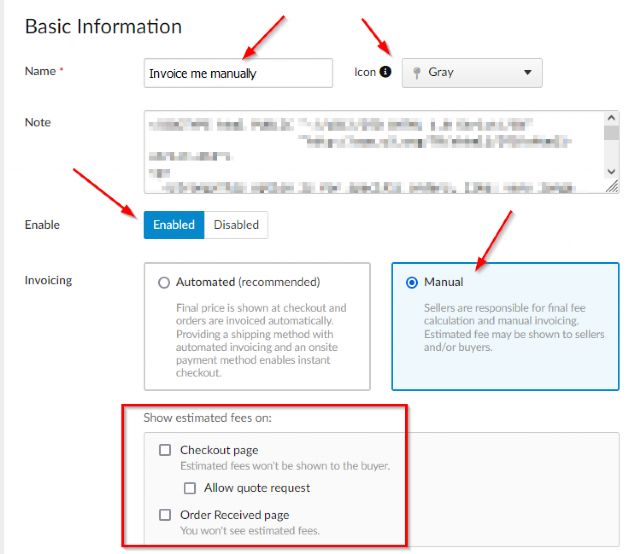
Task: Switch the shipping method to Disabled
Action: point(236,225)
